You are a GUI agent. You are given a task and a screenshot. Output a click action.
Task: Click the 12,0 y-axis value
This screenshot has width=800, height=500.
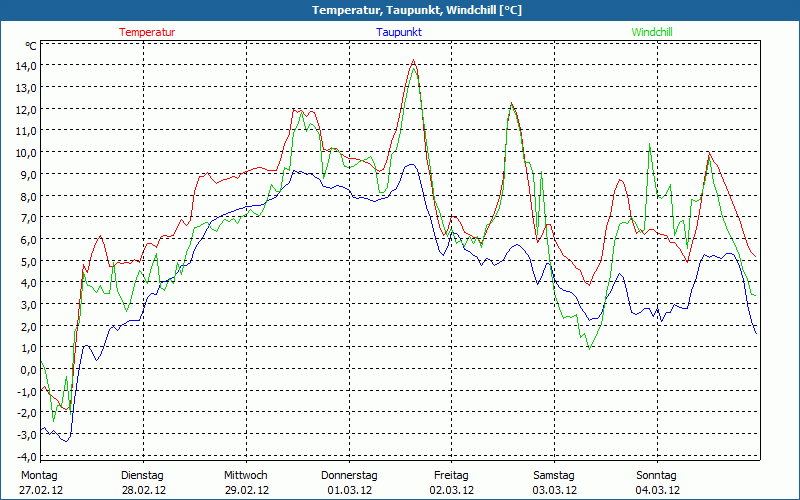26,109
